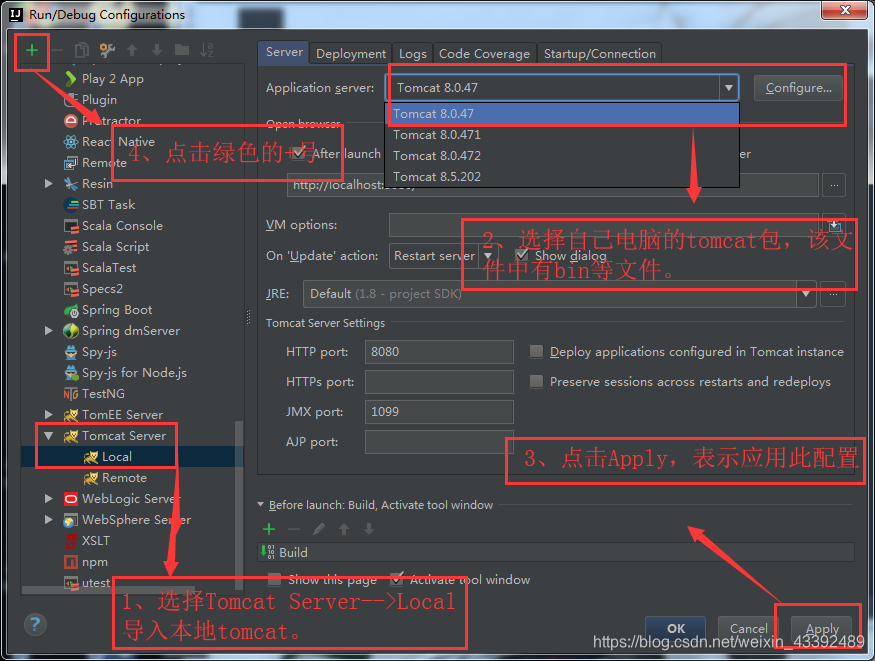Screen dimensions: 875x661
Task: Select Spy-js configuration type
Action: (99, 352)
